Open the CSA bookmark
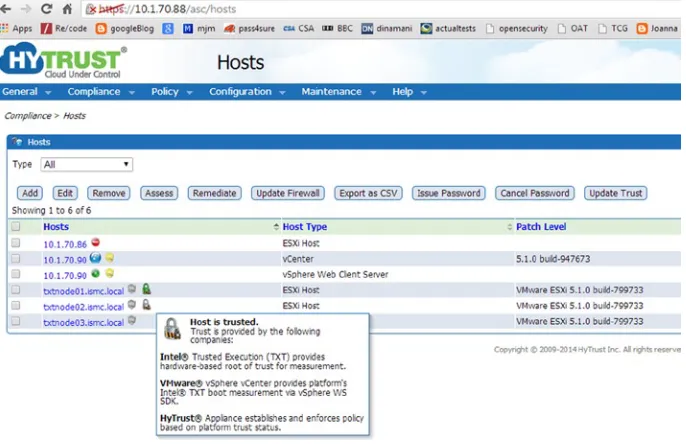The image size is (686, 444). pos(299,29)
